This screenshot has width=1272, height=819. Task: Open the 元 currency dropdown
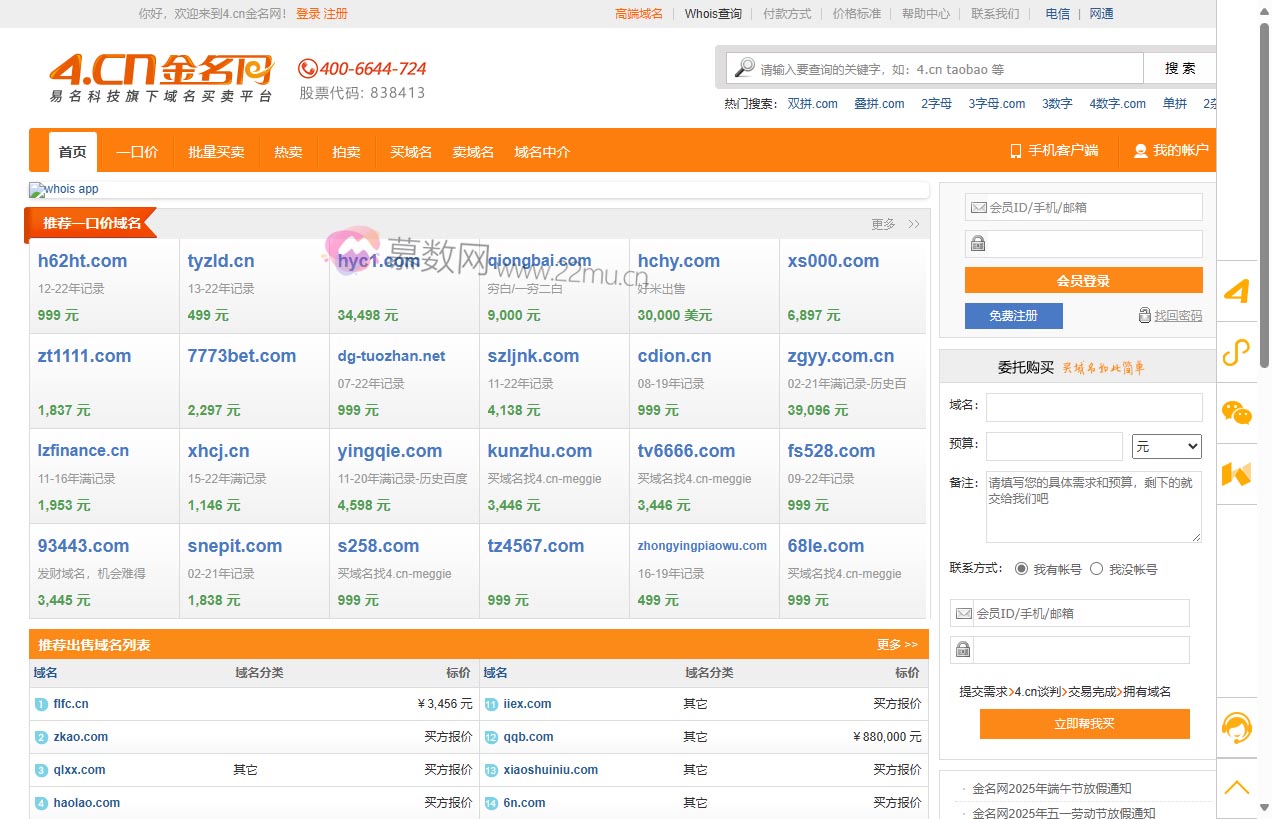coord(1166,446)
